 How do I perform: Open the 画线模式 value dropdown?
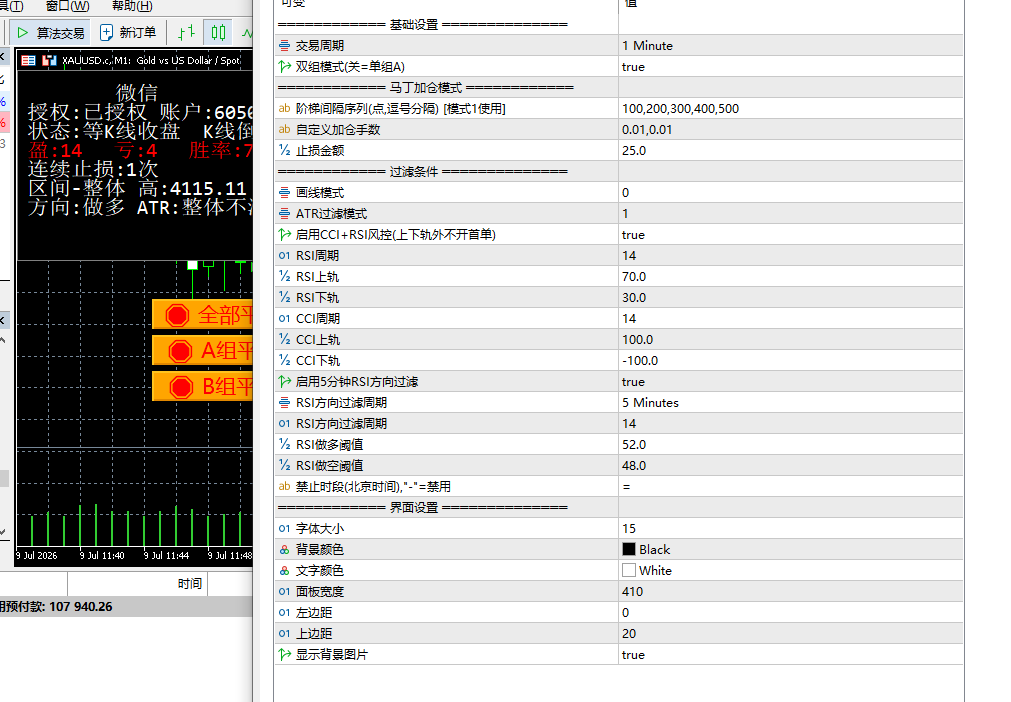click(790, 193)
